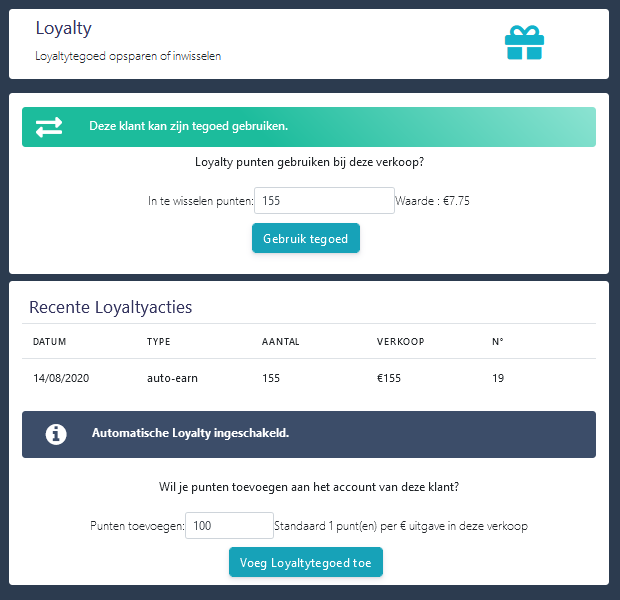The height and width of the screenshot is (600, 620).
Task: Click the DATUM column header
Action: click(49, 342)
